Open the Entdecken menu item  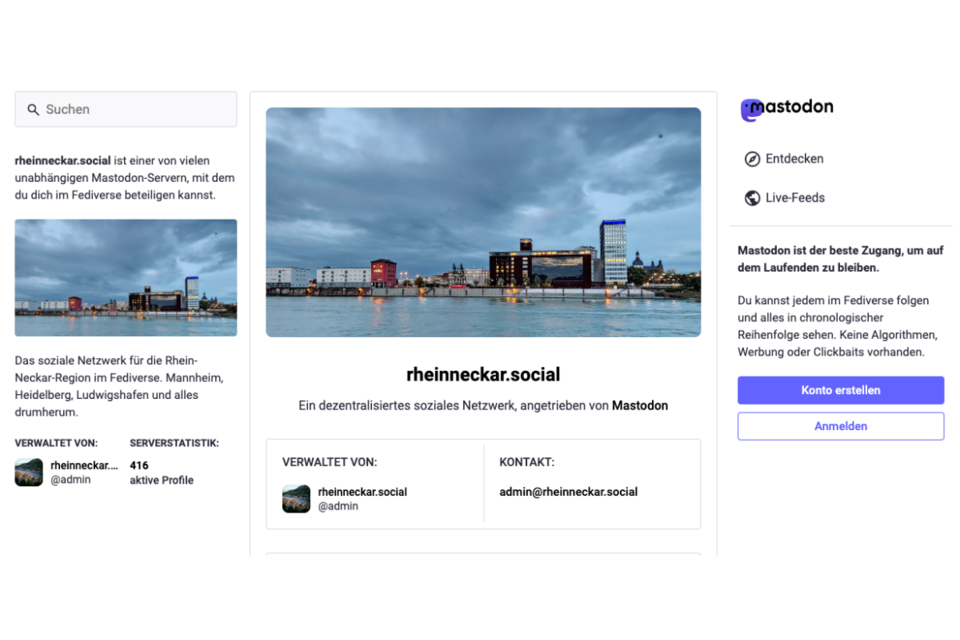[x=784, y=159]
